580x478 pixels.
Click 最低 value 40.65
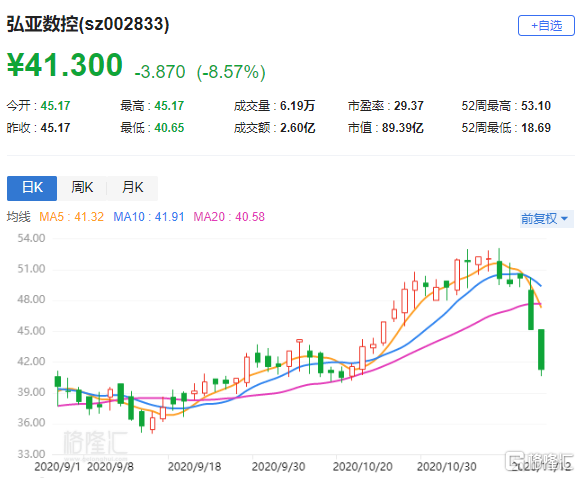pos(169,128)
